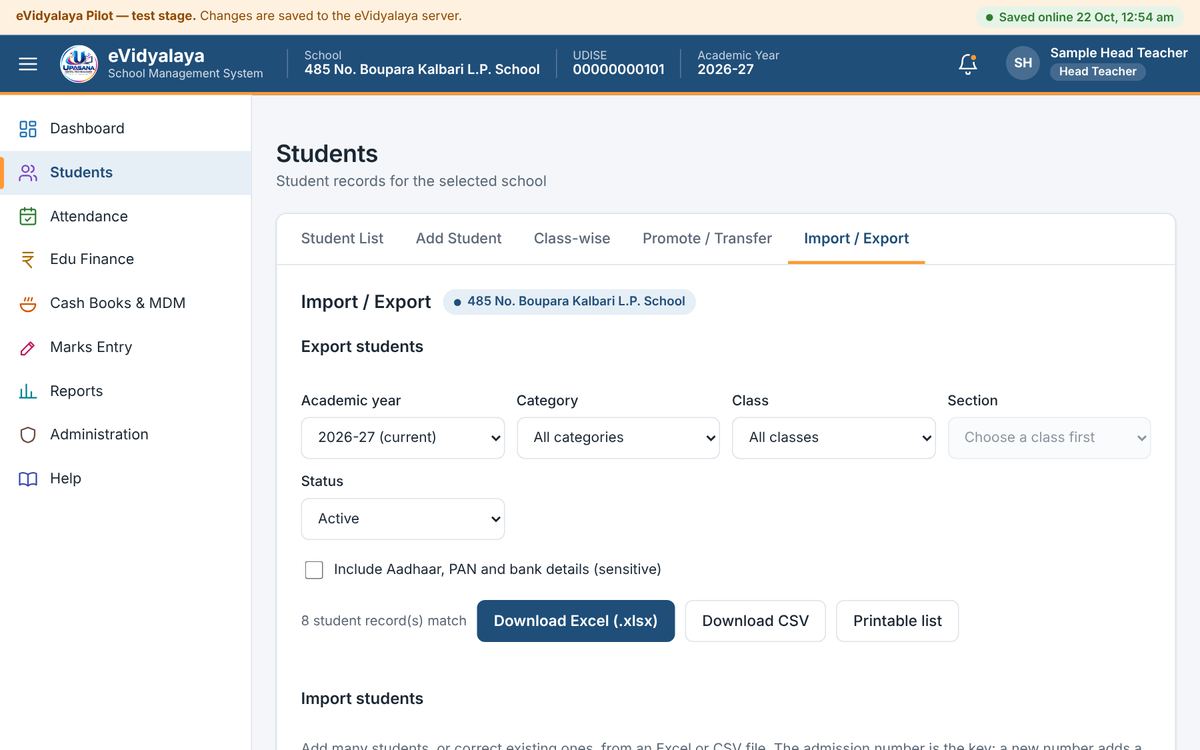Click the Reports bar chart icon
1200x750 pixels.
click(x=28, y=391)
